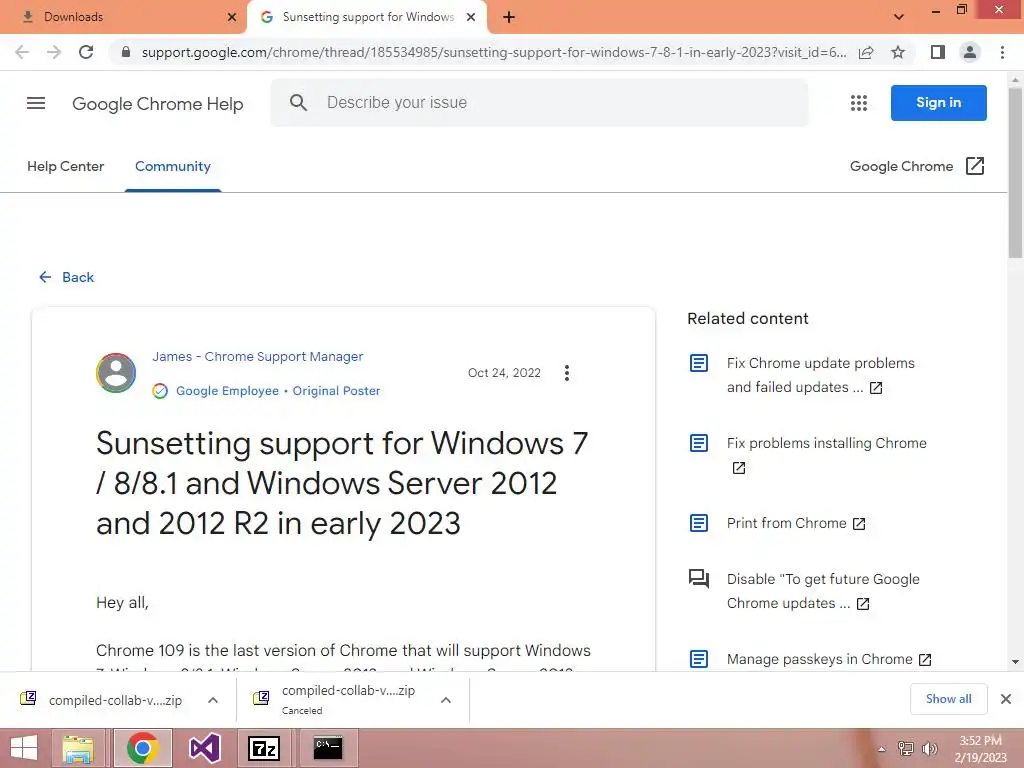Show hidden system tray icons
Image resolution: width=1024 pixels, height=768 pixels.
pos(881,749)
